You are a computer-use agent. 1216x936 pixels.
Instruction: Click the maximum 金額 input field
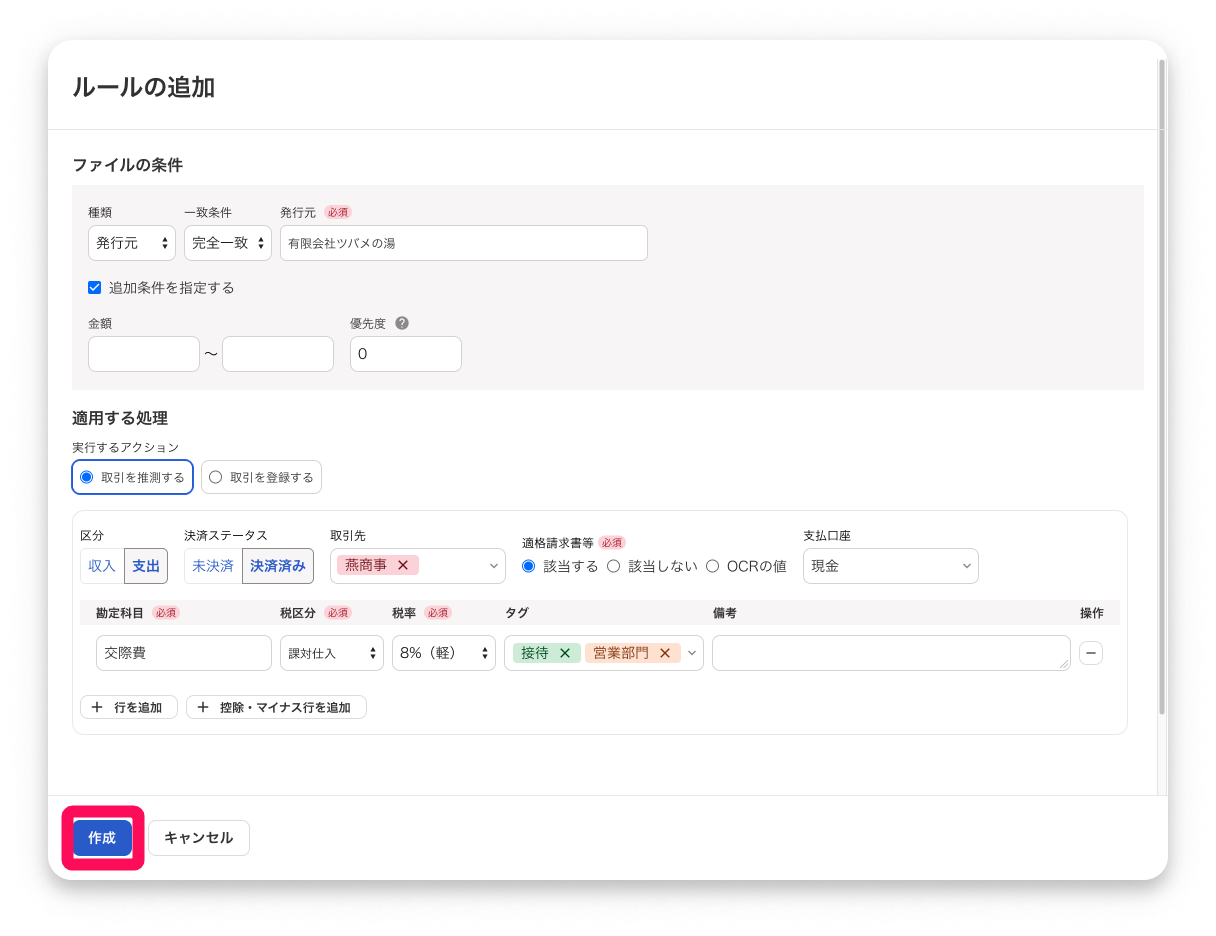[x=278, y=354]
